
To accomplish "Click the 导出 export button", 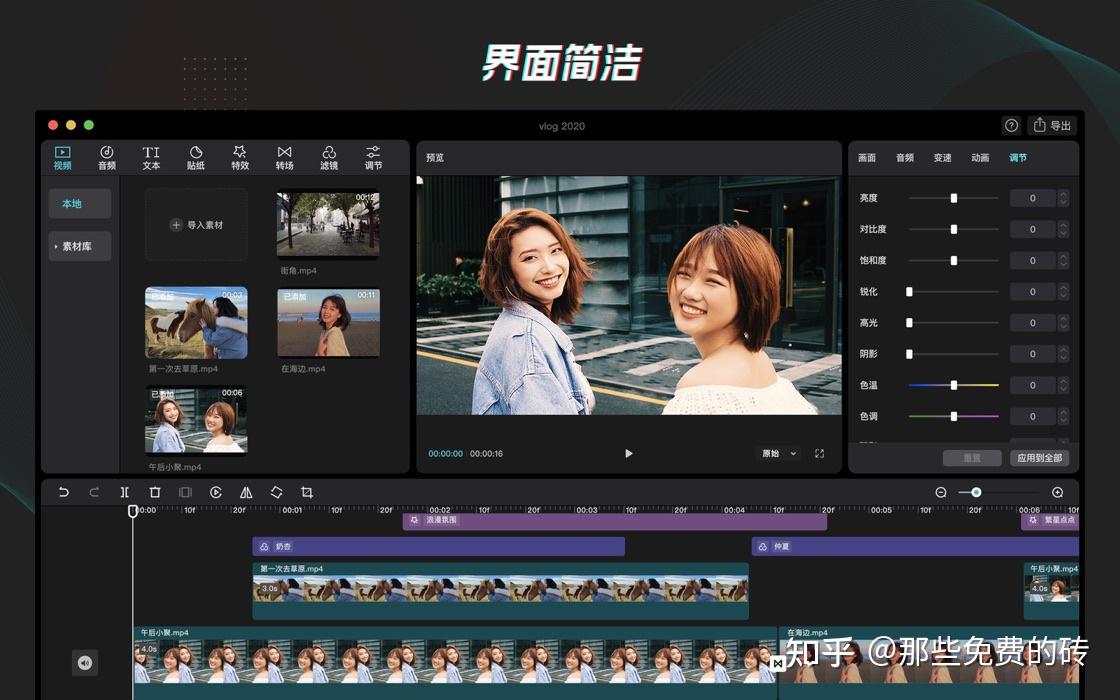I will click(1051, 125).
